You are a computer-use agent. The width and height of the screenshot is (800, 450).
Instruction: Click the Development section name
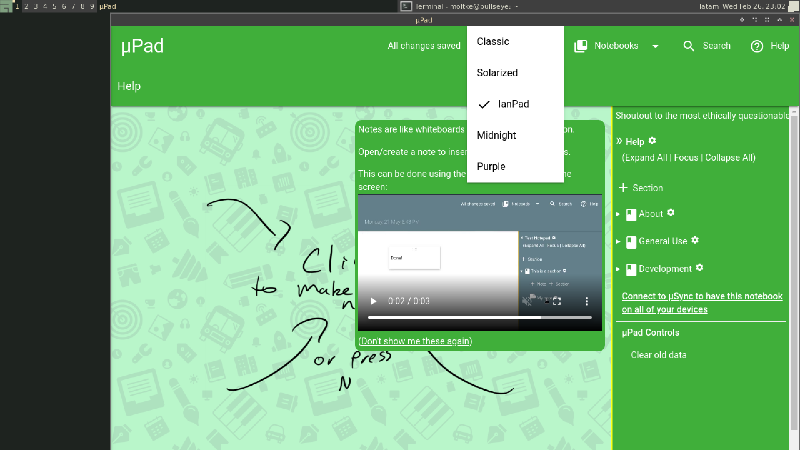click(x=665, y=269)
